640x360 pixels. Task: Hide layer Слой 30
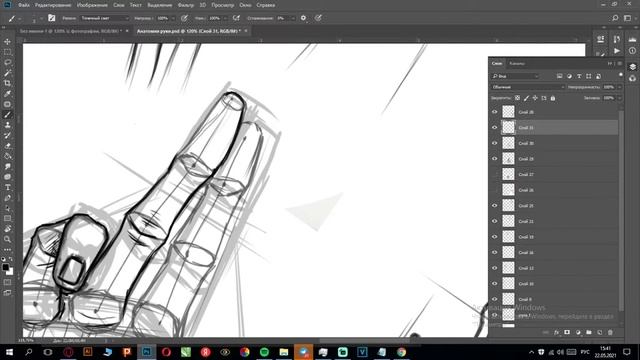[x=495, y=143]
